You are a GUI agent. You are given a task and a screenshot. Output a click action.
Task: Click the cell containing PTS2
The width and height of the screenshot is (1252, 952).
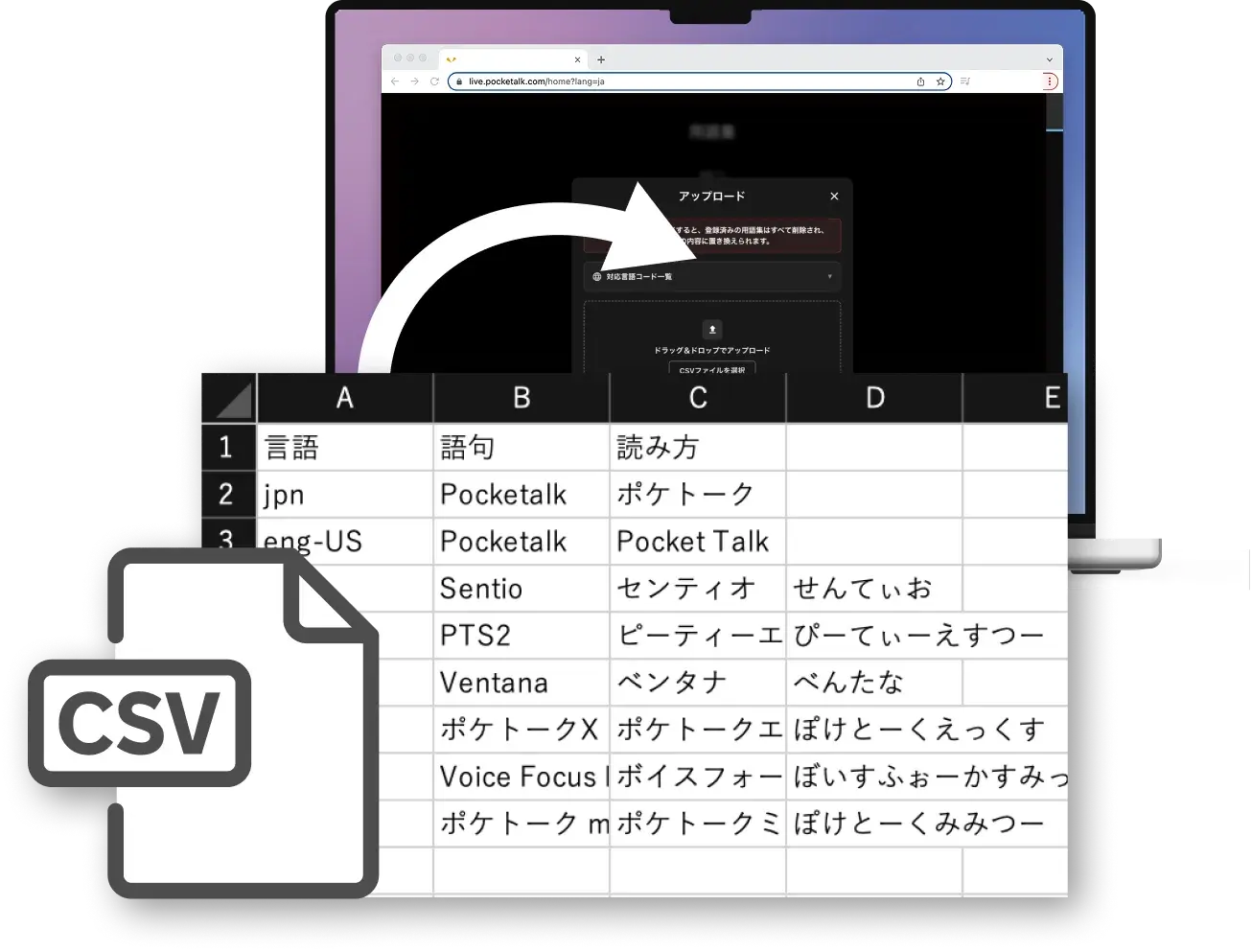[522, 635]
